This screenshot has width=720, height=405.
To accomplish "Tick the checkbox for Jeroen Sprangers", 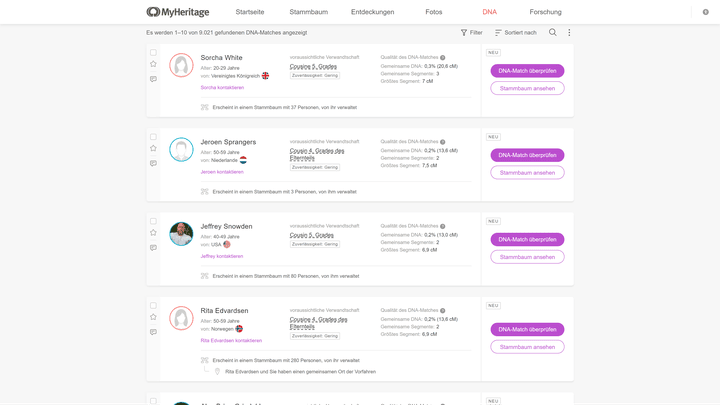I will 153,137.
